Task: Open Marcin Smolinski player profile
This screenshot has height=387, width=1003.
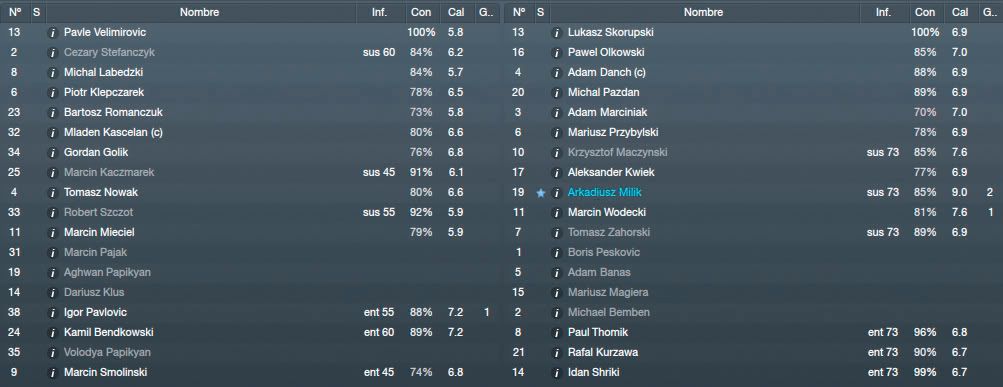Action: click(x=106, y=372)
